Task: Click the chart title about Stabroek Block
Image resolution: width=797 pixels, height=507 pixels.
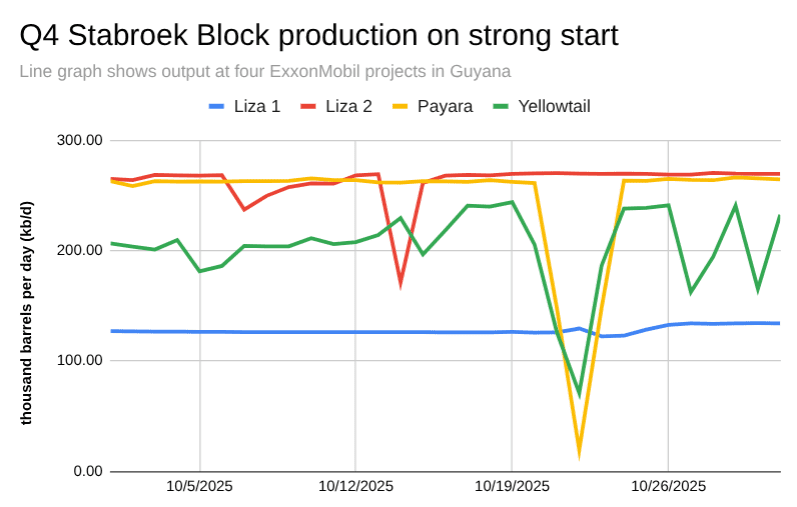Action: click(x=319, y=36)
